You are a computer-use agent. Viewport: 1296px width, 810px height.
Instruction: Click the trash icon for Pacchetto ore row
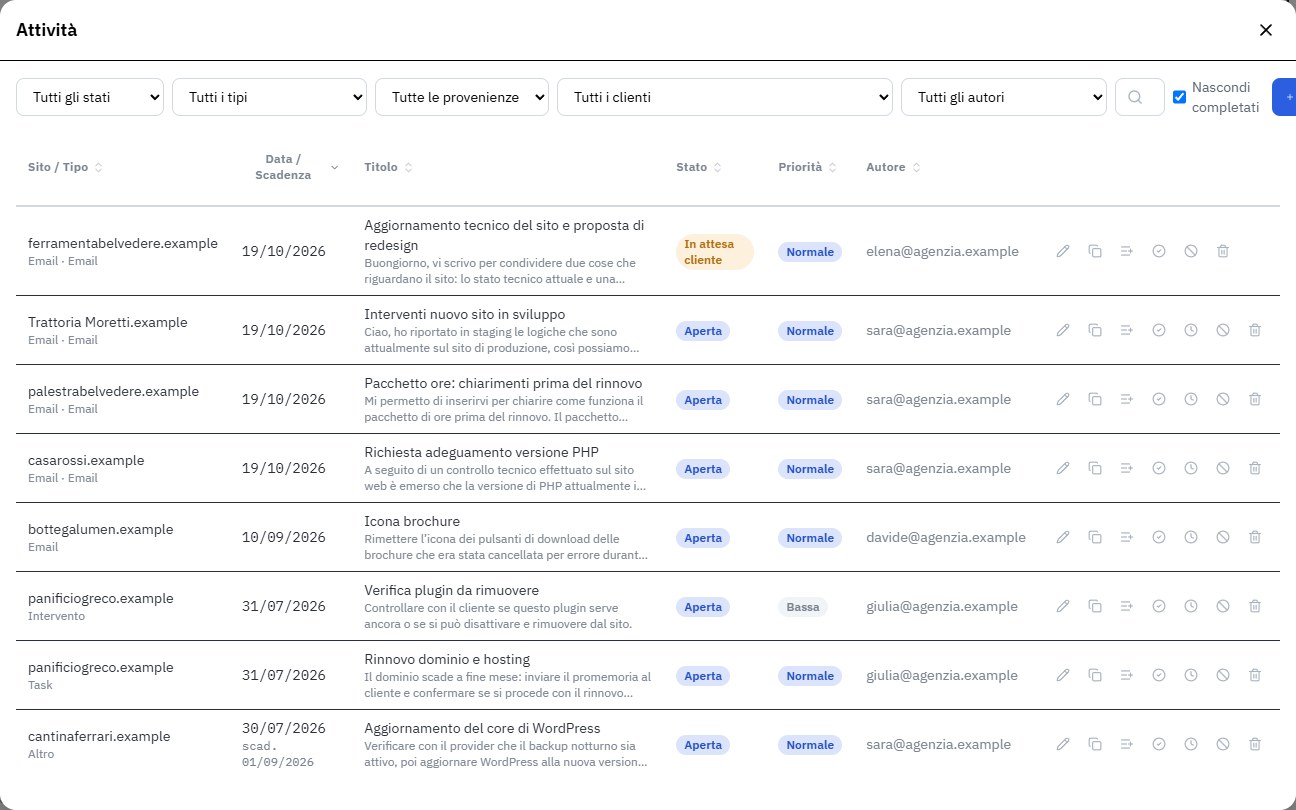pyautogui.click(x=1255, y=399)
